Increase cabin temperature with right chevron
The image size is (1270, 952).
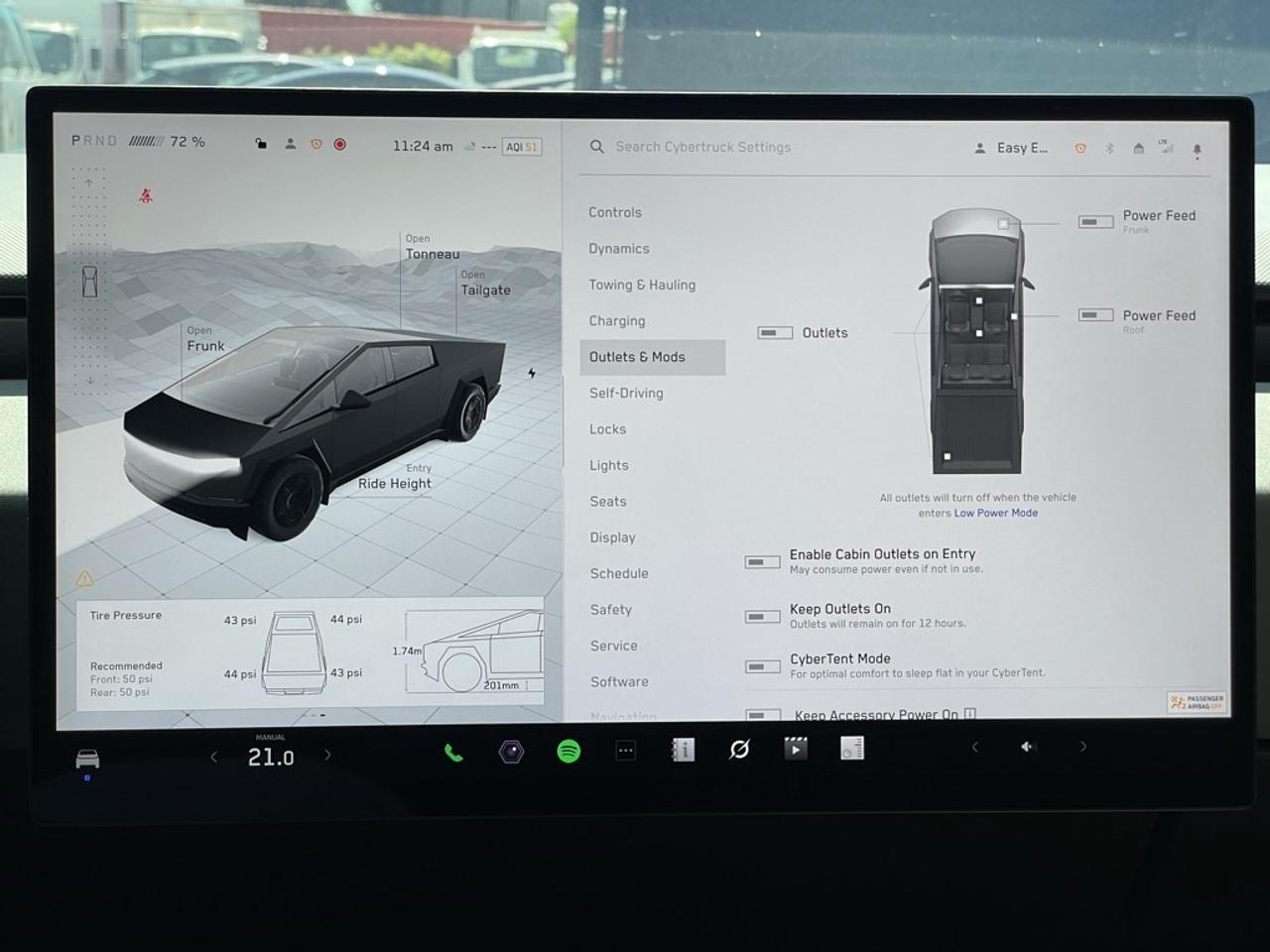(328, 755)
